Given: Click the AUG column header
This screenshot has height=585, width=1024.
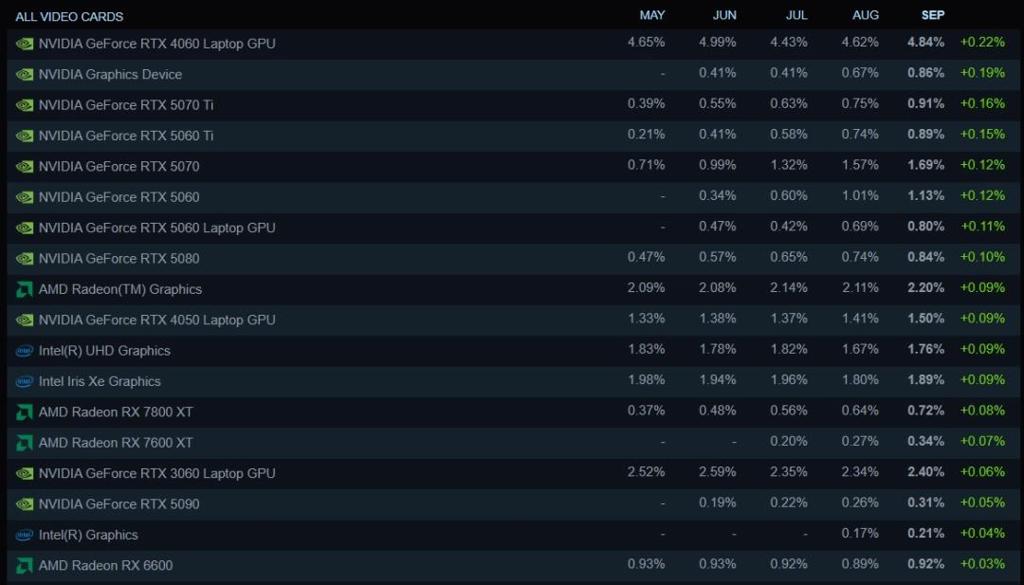Looking at the screenshot, I should point(866,15).
